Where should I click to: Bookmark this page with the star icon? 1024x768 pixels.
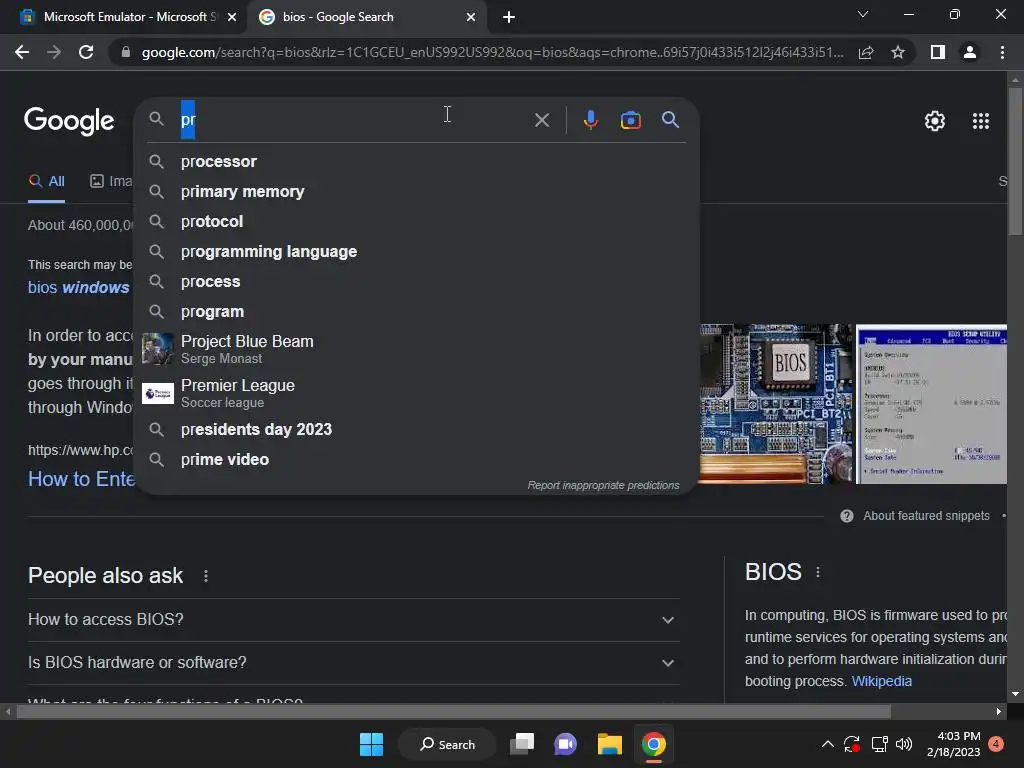(x=898, y=52)
